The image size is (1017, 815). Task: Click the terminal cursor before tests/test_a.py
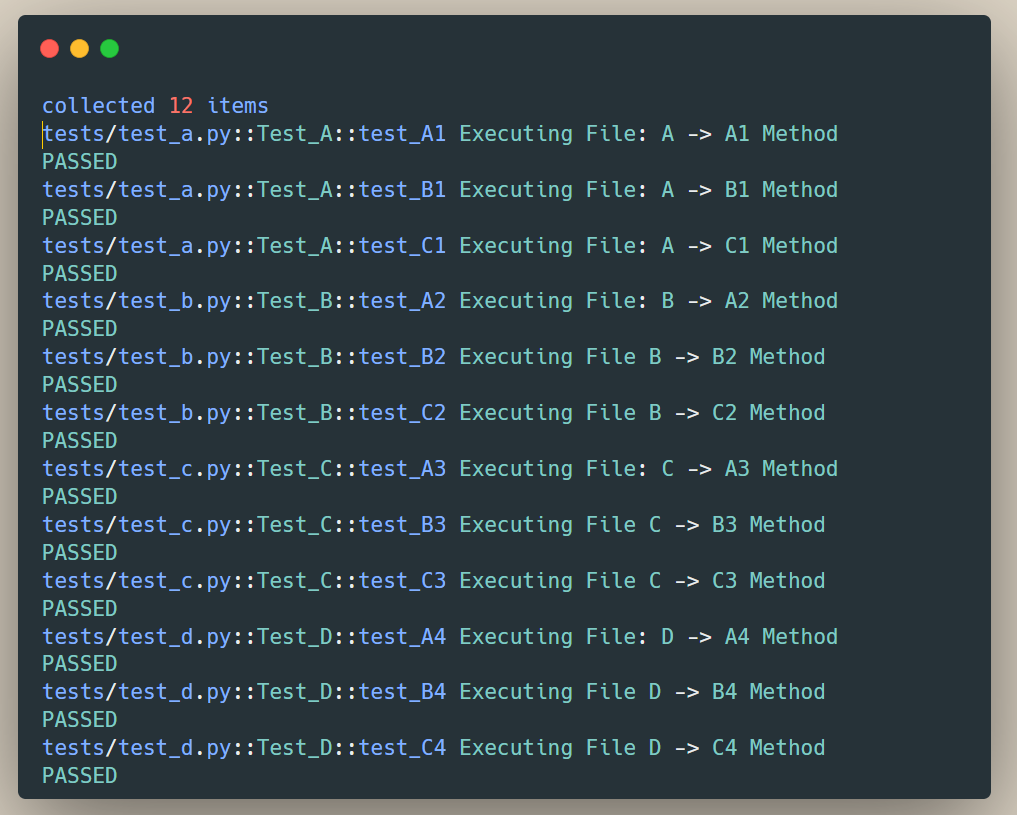click(x=41, y=133)
